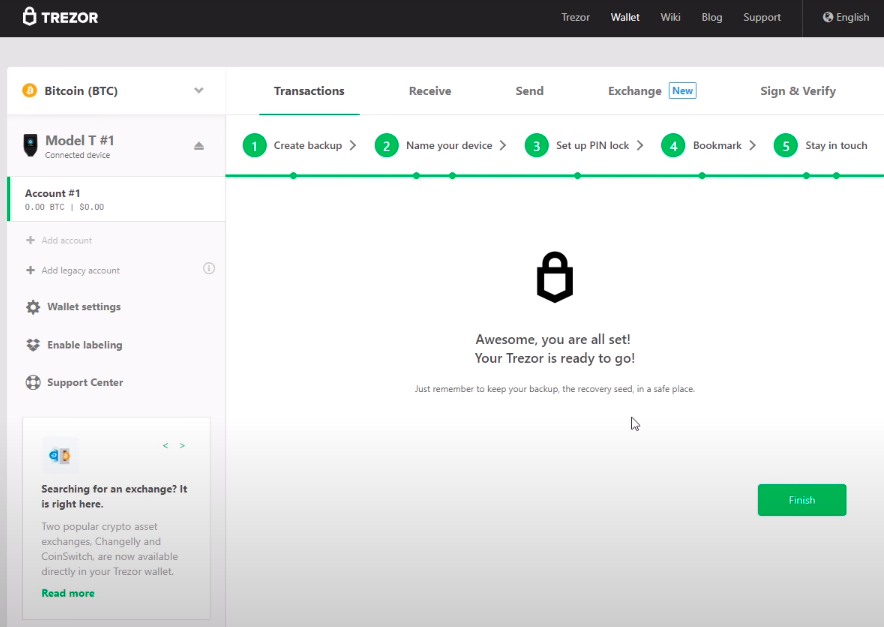This screenshot has height=627, width=884.
Task: Click chevron after Set up PIN lock
Action: coord(640,145)
